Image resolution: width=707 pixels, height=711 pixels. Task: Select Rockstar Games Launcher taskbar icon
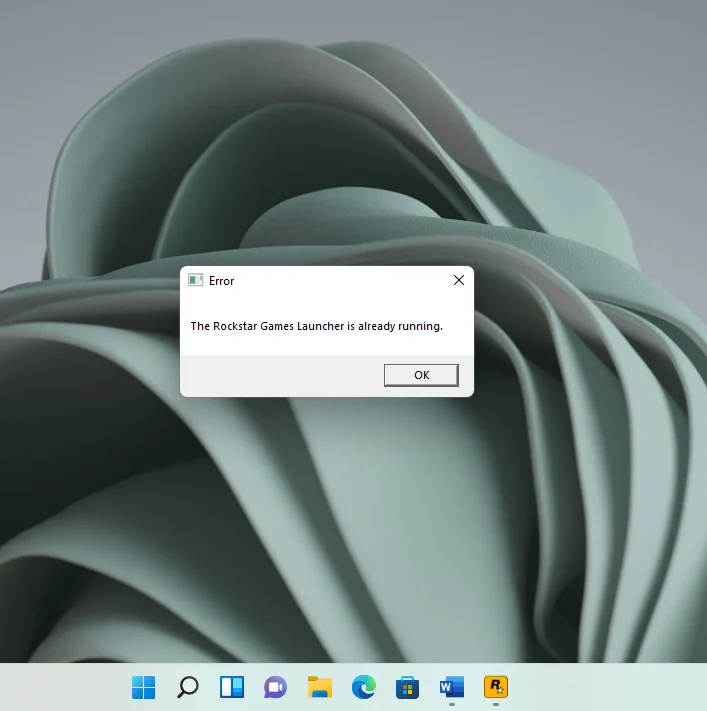pyautogui.click(x=496, y=687)
